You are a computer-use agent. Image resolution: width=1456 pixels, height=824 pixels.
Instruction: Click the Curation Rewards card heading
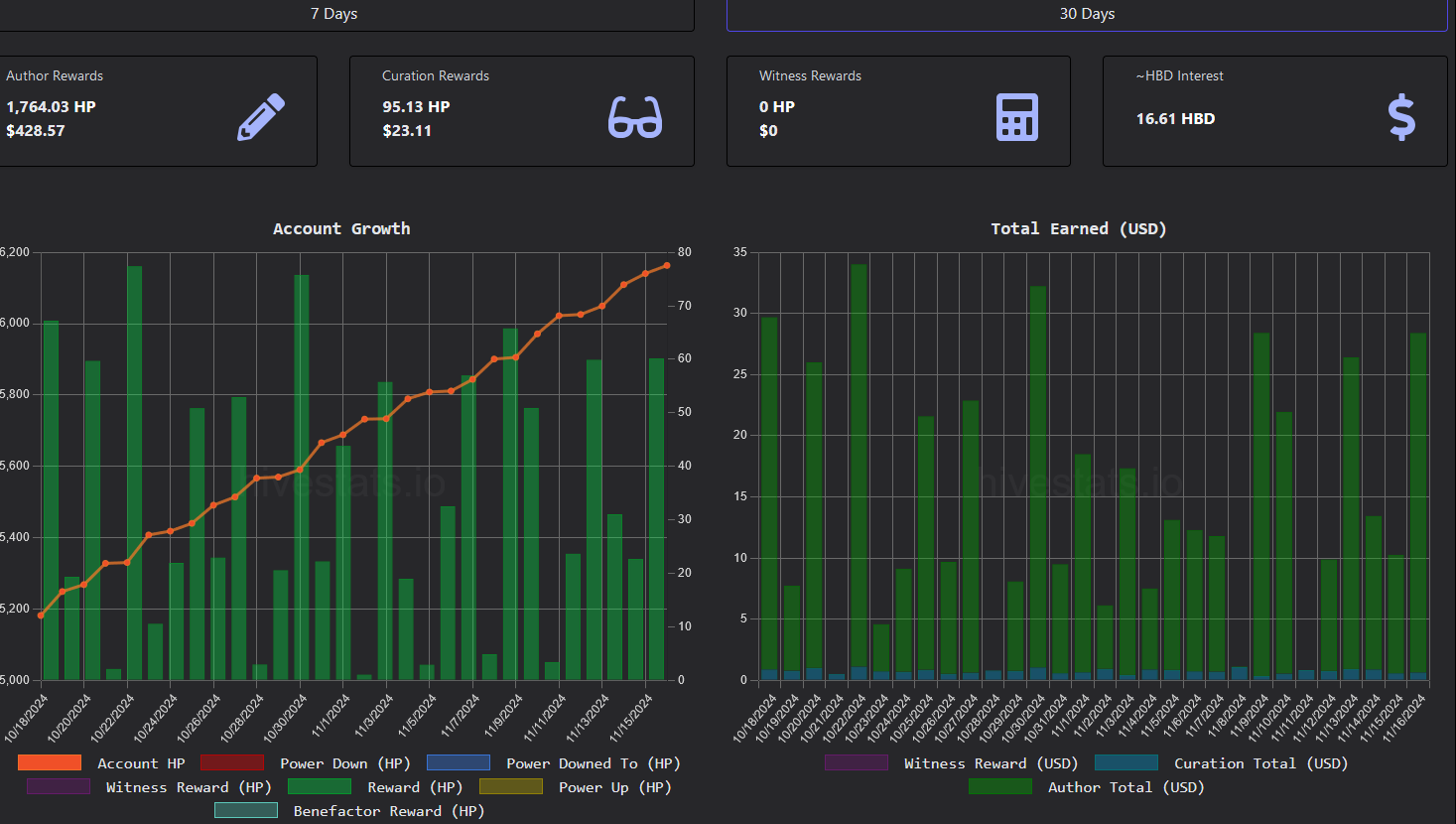click(436, 75)
